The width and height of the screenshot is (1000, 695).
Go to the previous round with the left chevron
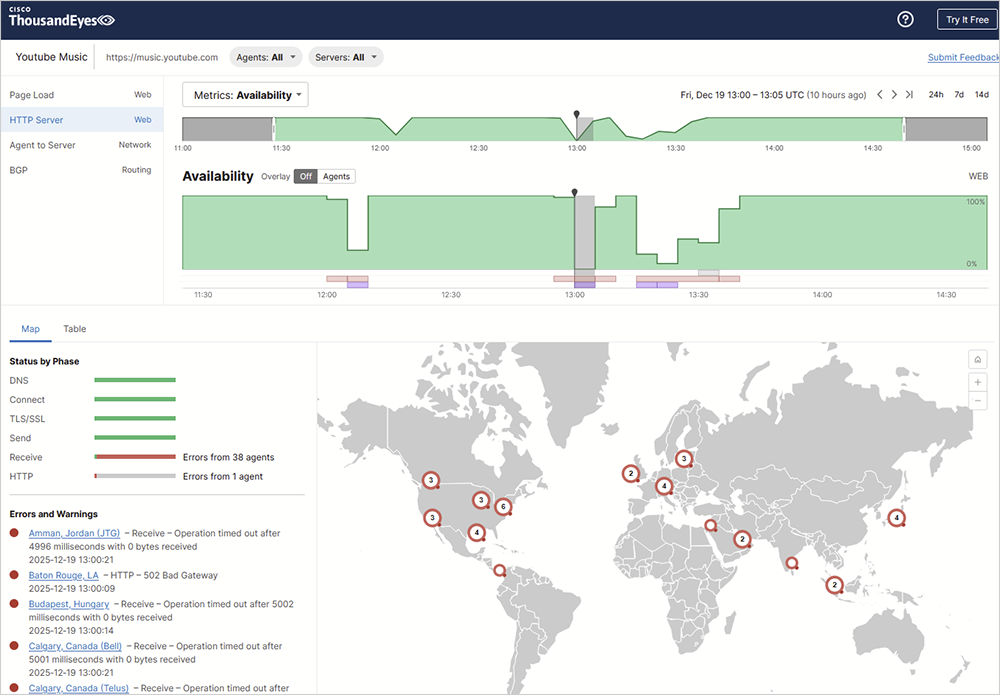[x=879, y=94]
